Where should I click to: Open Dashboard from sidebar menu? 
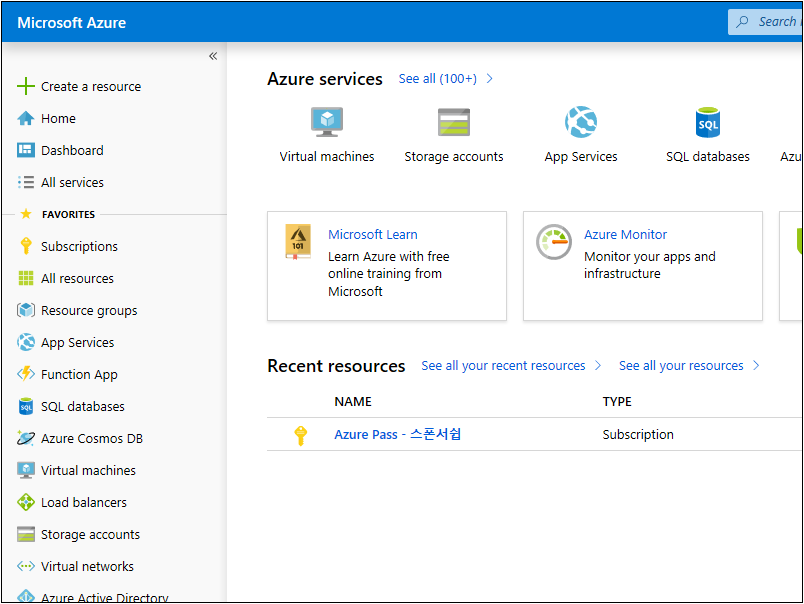[x=72, y=150]
